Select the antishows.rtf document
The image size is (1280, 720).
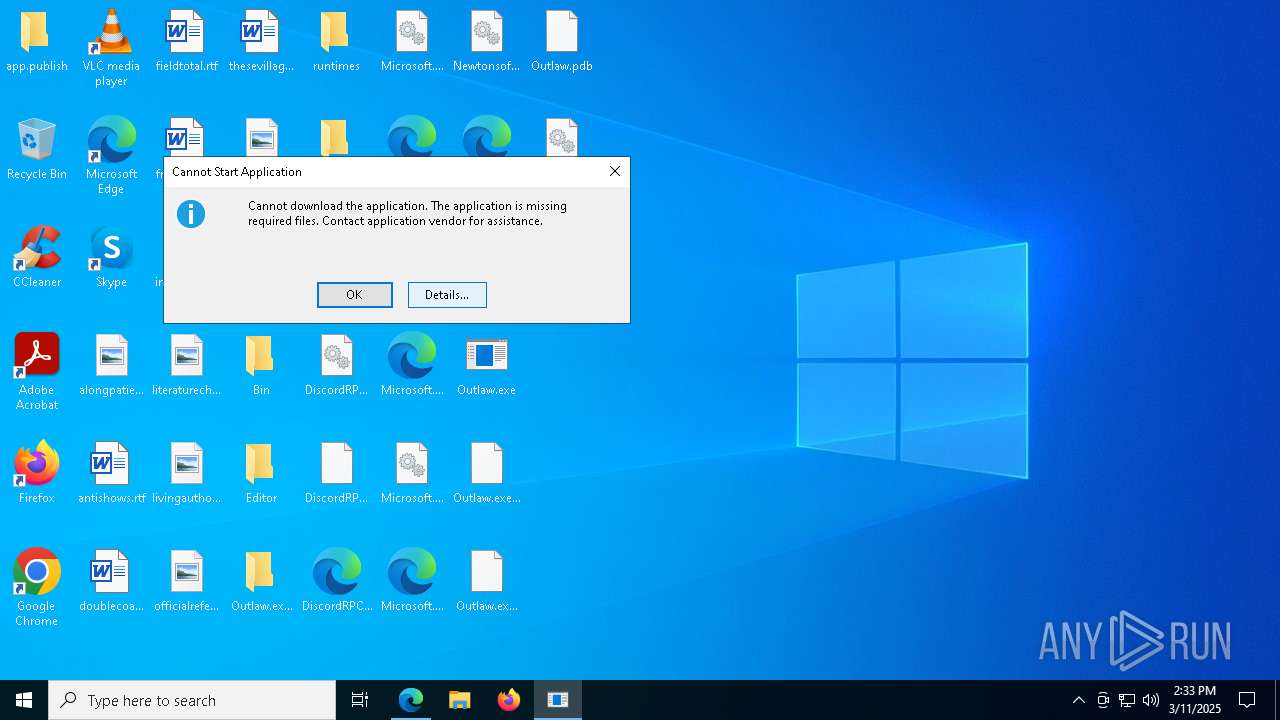click(x=111, y=474)
